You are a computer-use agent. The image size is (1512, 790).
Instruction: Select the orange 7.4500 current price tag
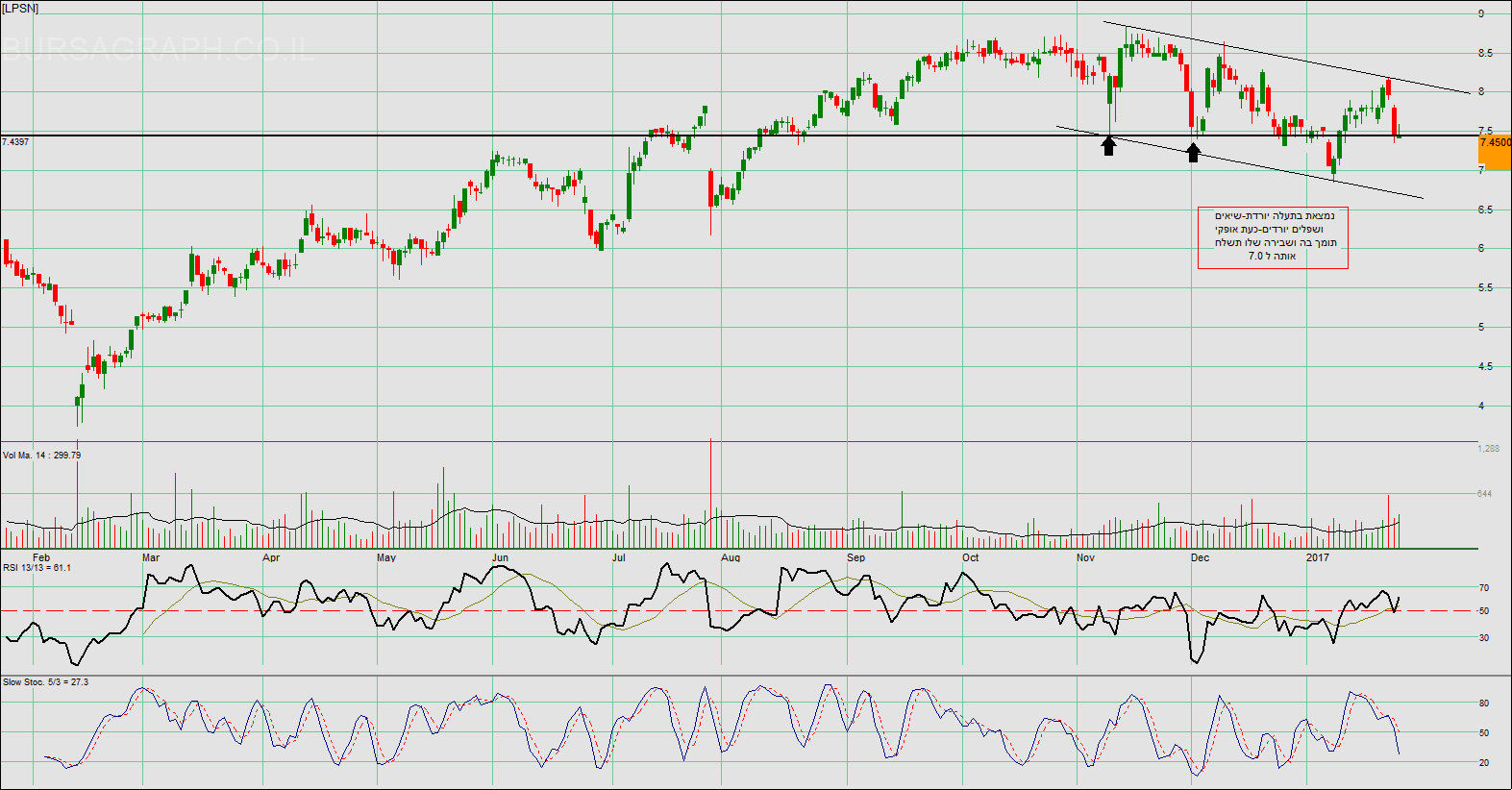point(1495,153)
